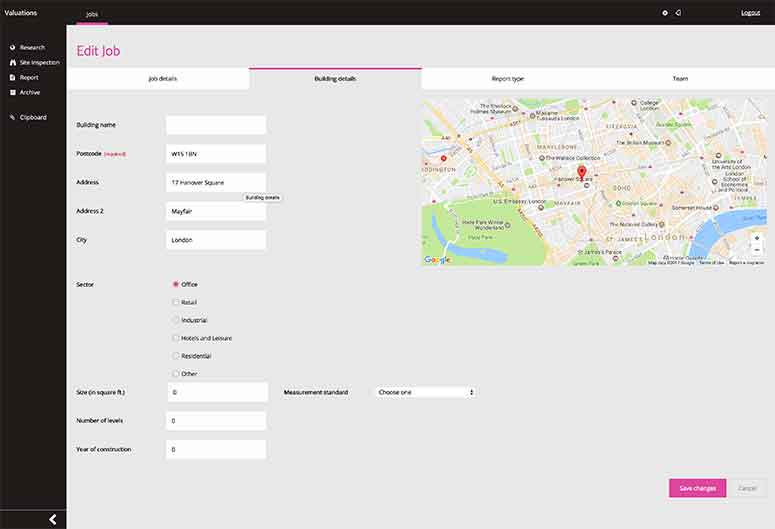Viewport: 775px width, 529px height.
Task: Click the Address 2 field containing Mayfair
Action: tap(216, 211)
